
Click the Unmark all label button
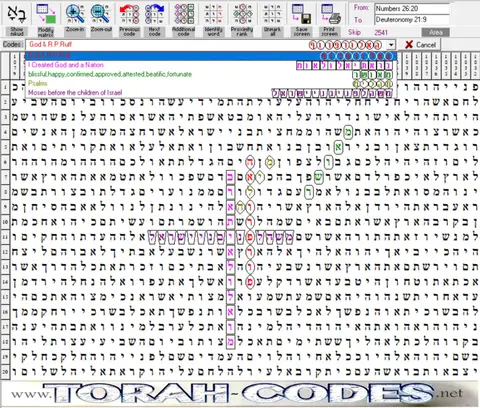[x=272, y=32]
